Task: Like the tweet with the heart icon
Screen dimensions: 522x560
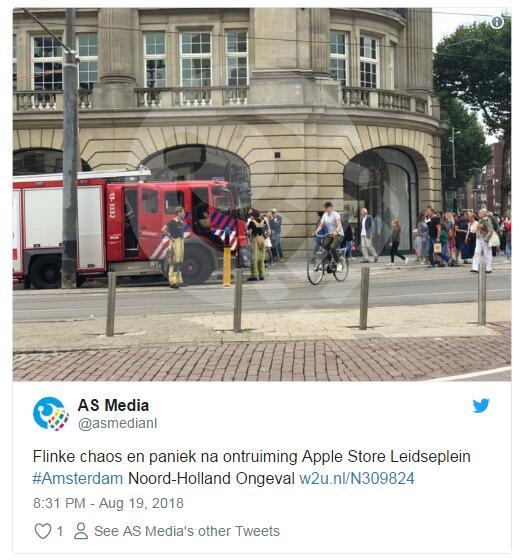Action: pos(43,531)
